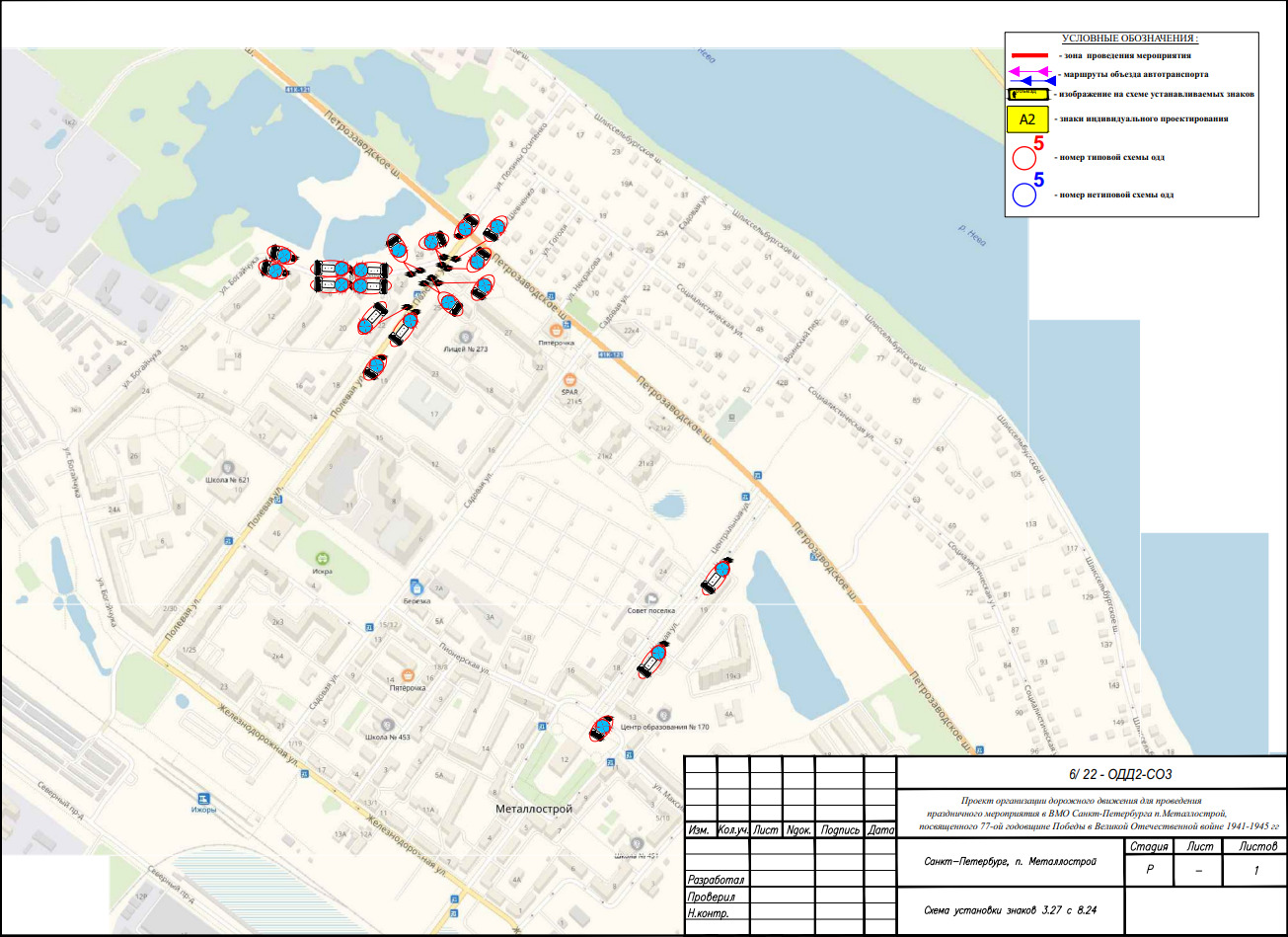1288x937 pixels.
Task: Click the 41К-121 route shield near SPAR
Action: (x=611, y=354)
